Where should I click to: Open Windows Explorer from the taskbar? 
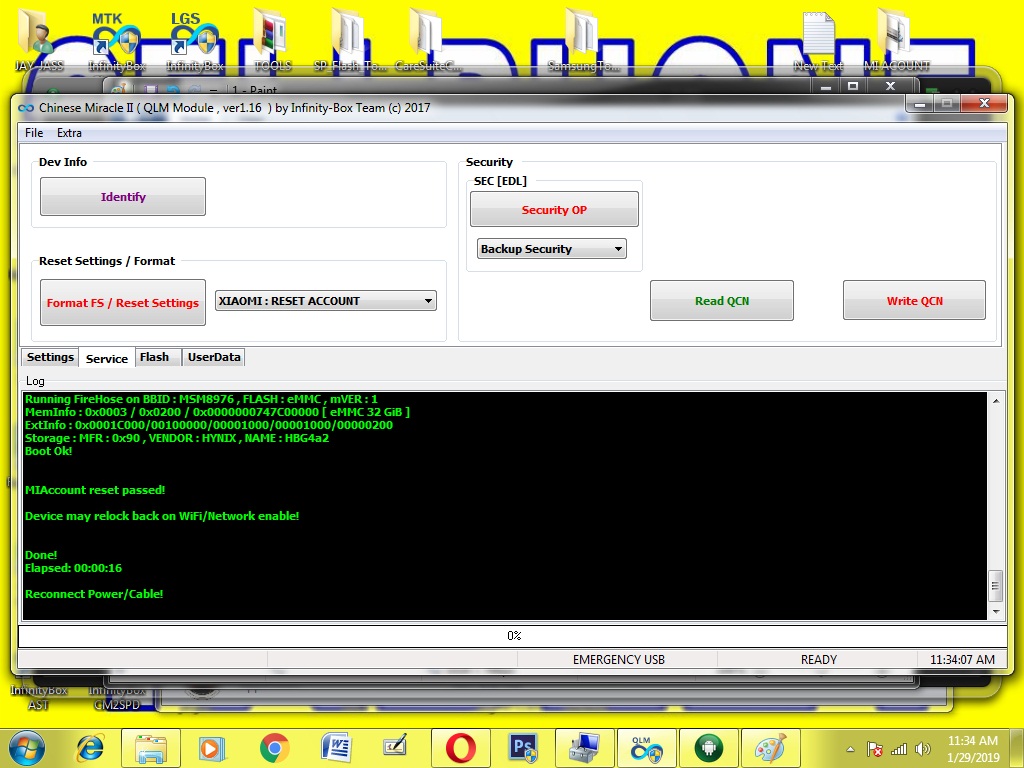151,748
